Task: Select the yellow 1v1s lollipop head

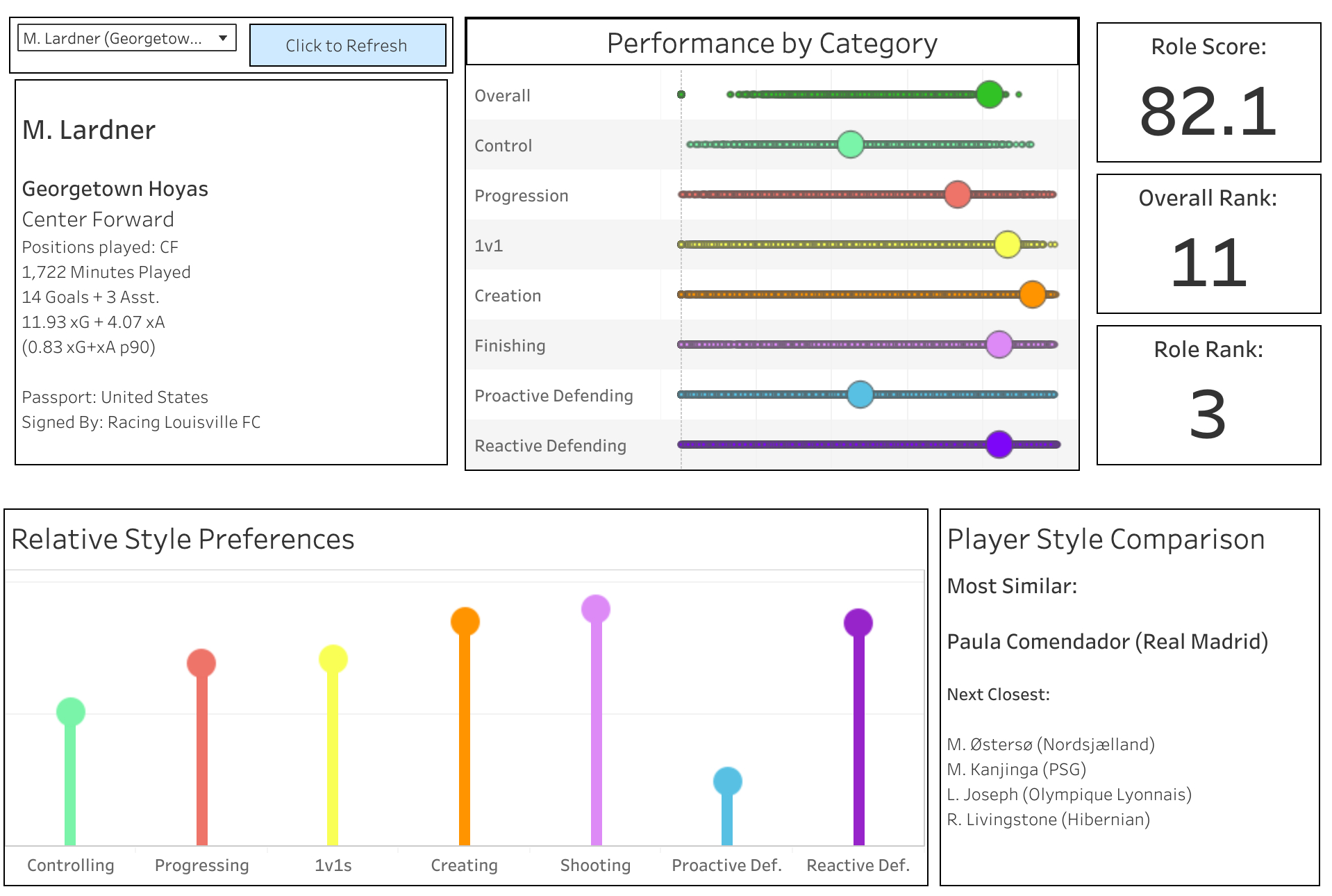Action: (333, 659)
